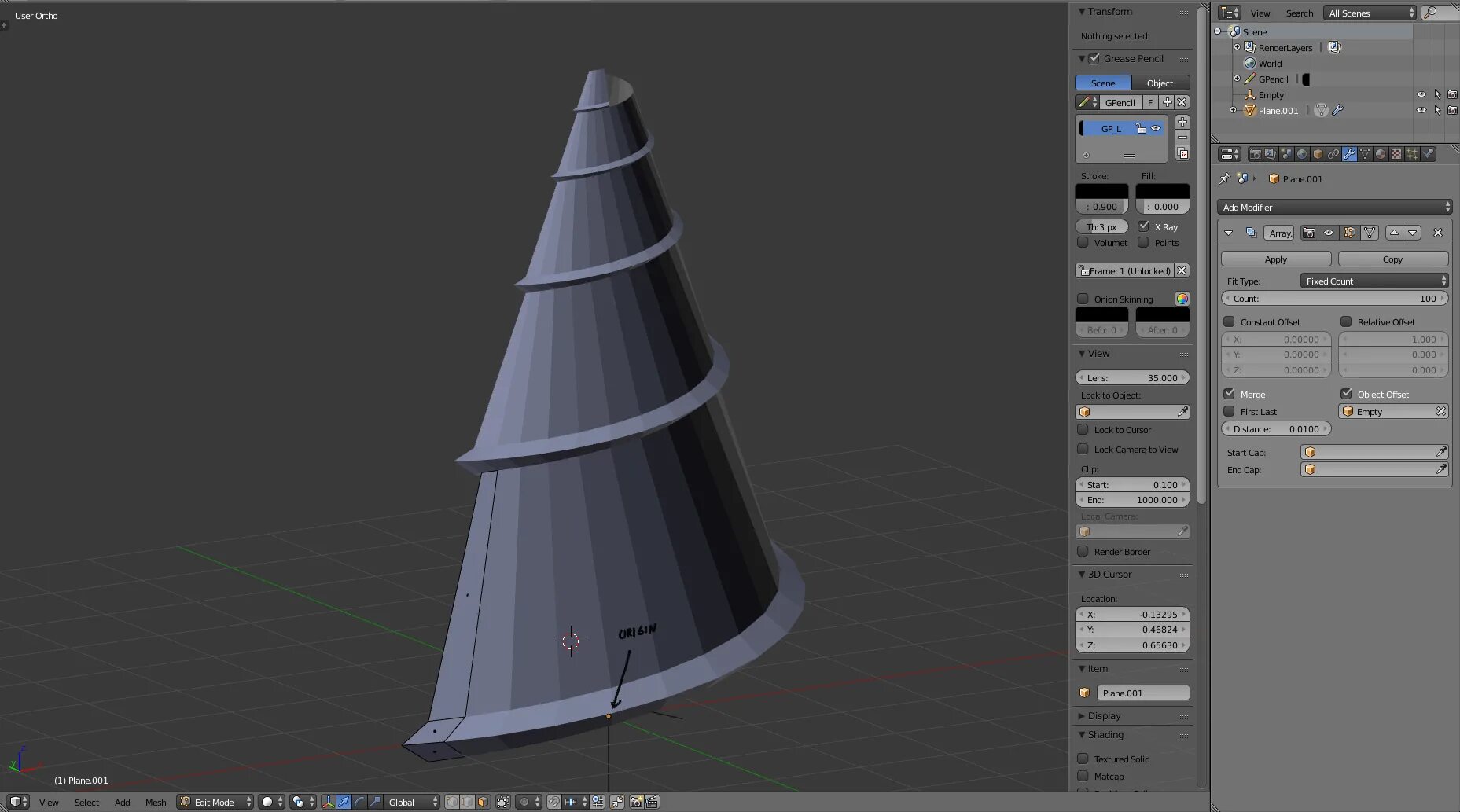Disable the Merge checkbox

1229,394
